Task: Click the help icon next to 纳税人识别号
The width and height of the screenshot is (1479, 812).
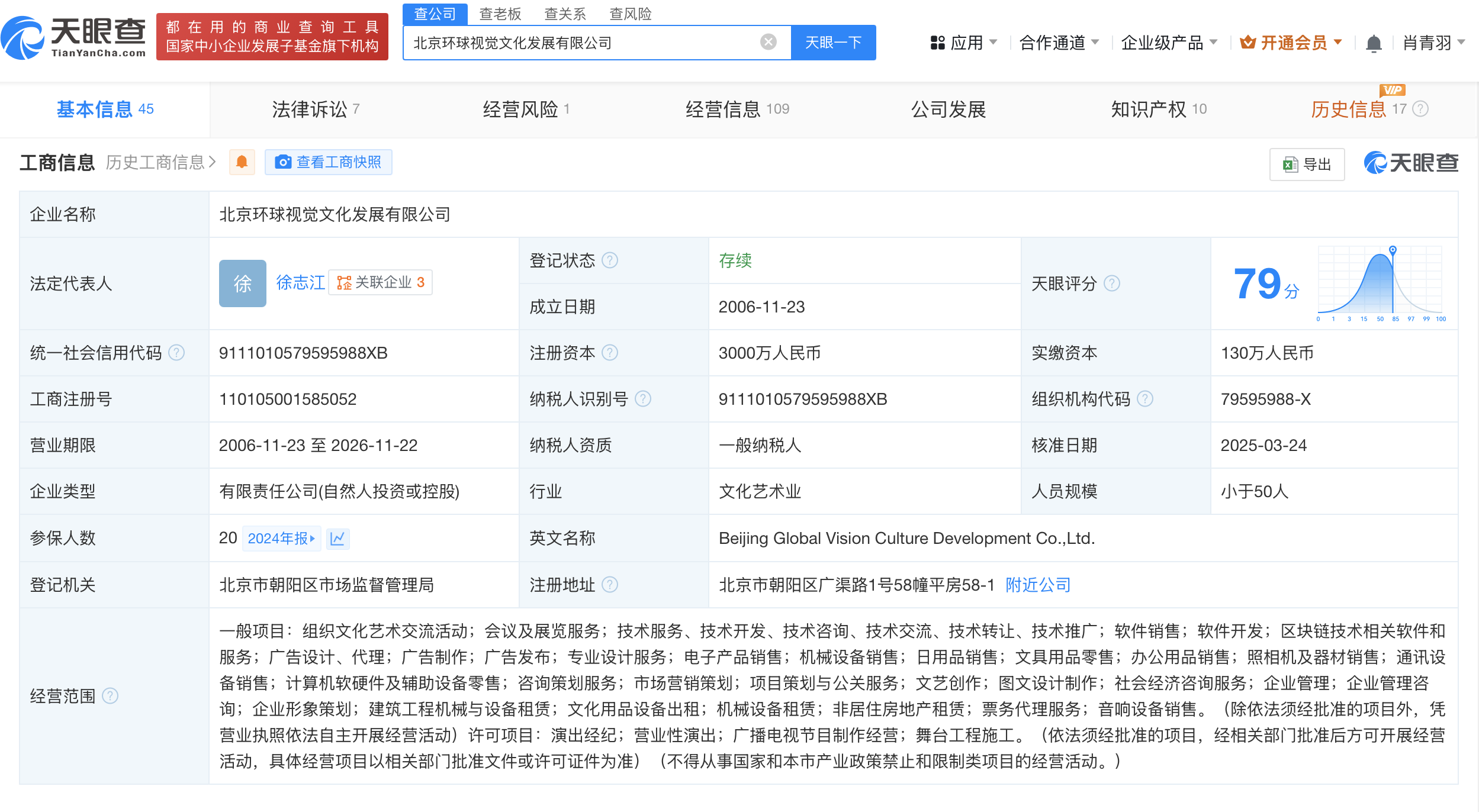Action: tap(643, 399)
